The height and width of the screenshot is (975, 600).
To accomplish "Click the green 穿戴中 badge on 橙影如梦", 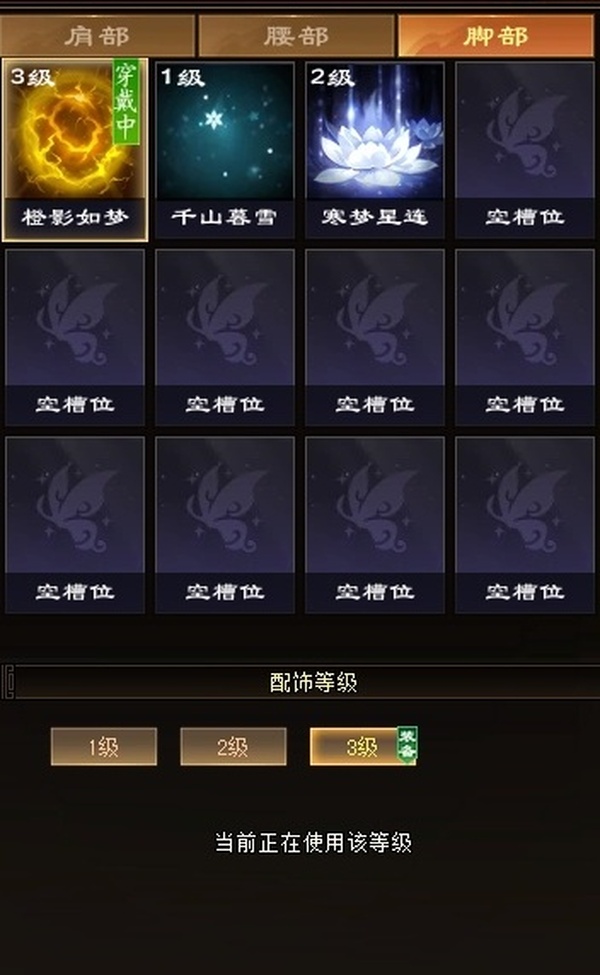I will click(x=126, y=101).
